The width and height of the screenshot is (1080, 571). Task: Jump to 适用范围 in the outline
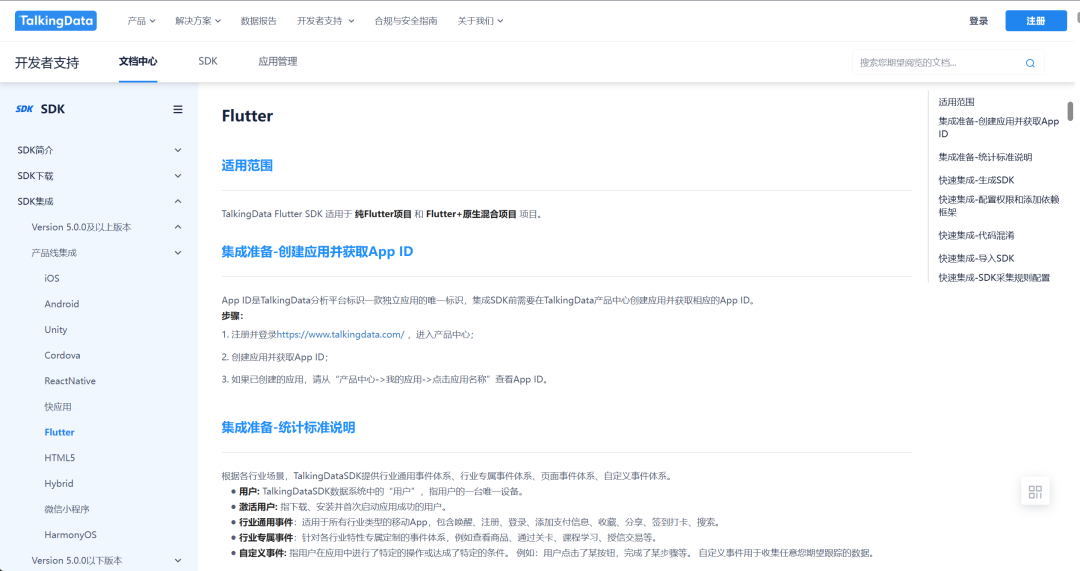coord(956,102)
